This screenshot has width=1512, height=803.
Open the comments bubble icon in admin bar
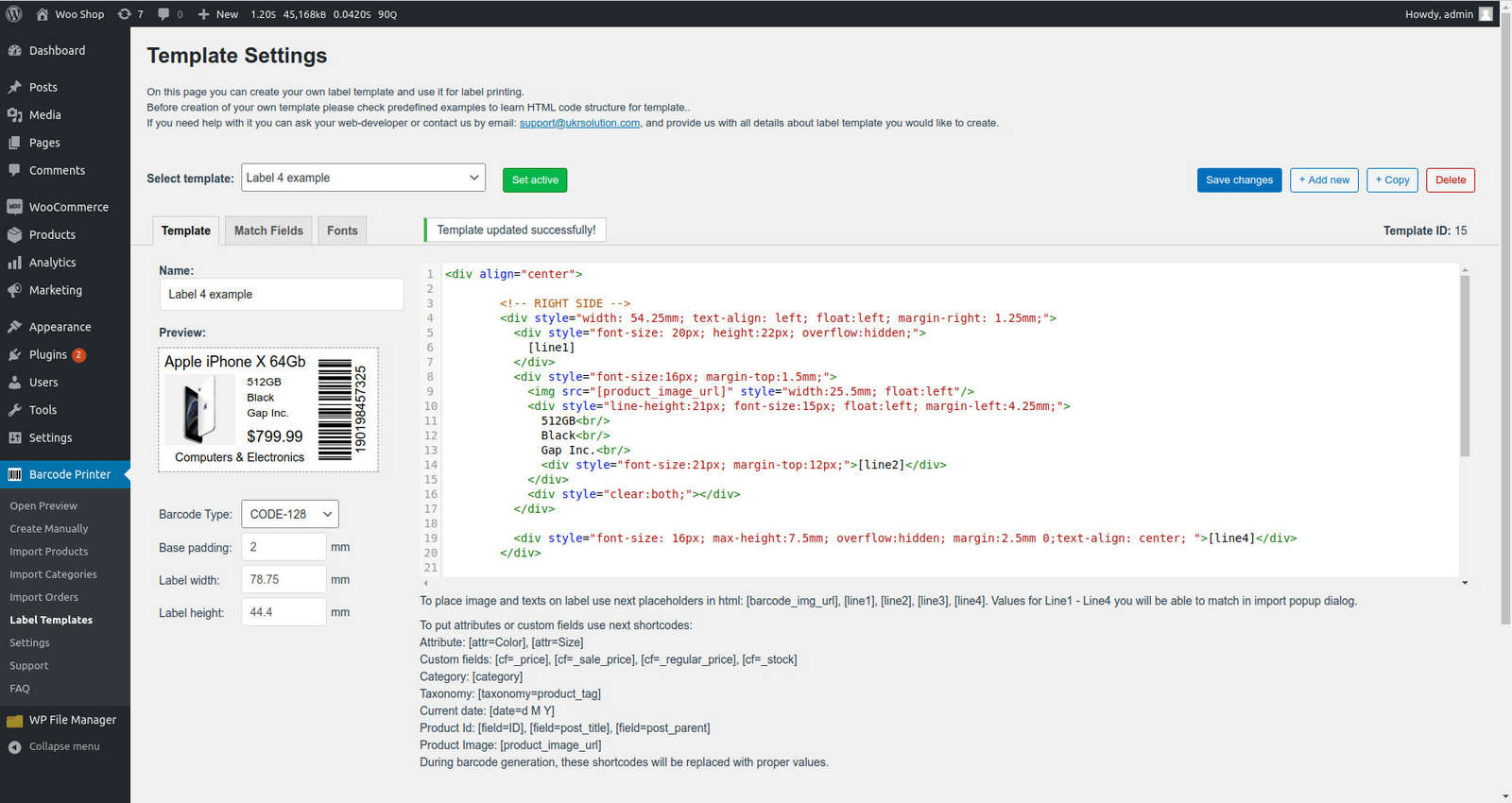coord(163,14)
